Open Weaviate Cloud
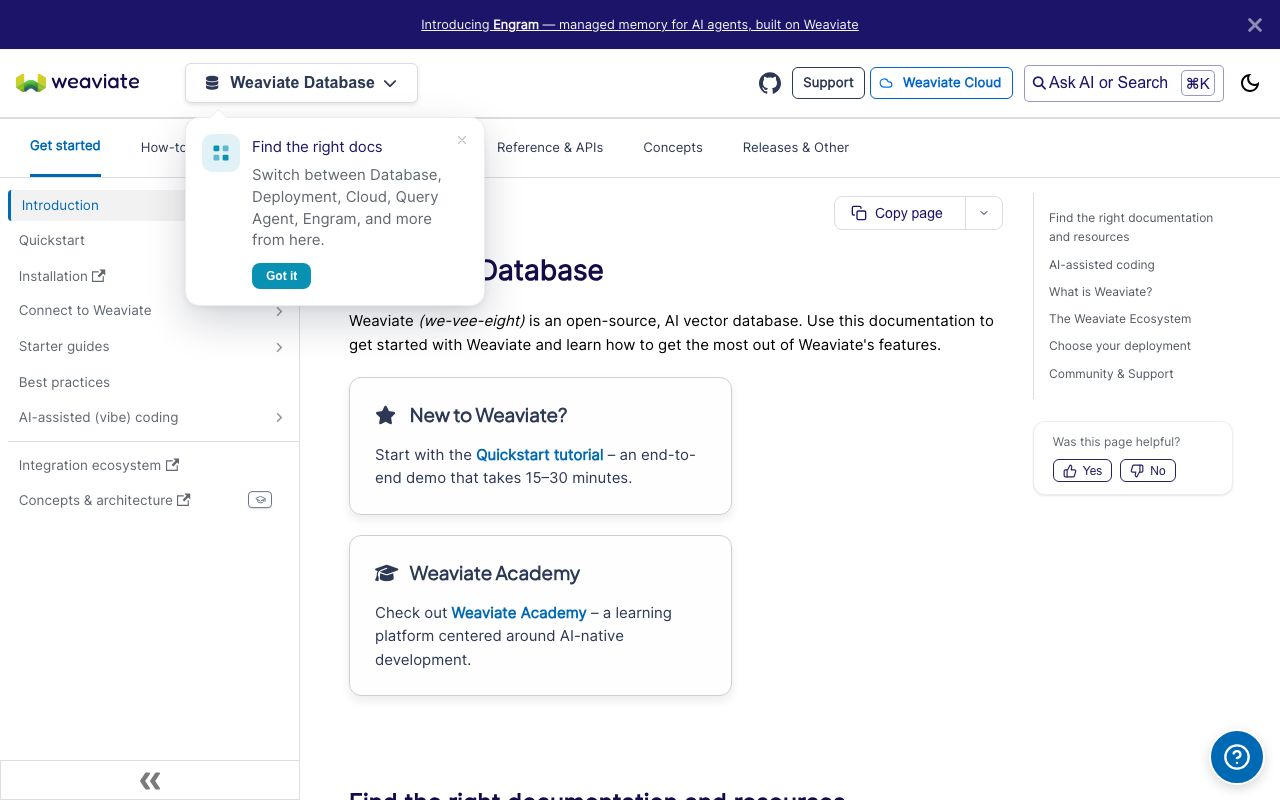The width and height of the screenshot is (1280, 800). (x=941, y=83)
